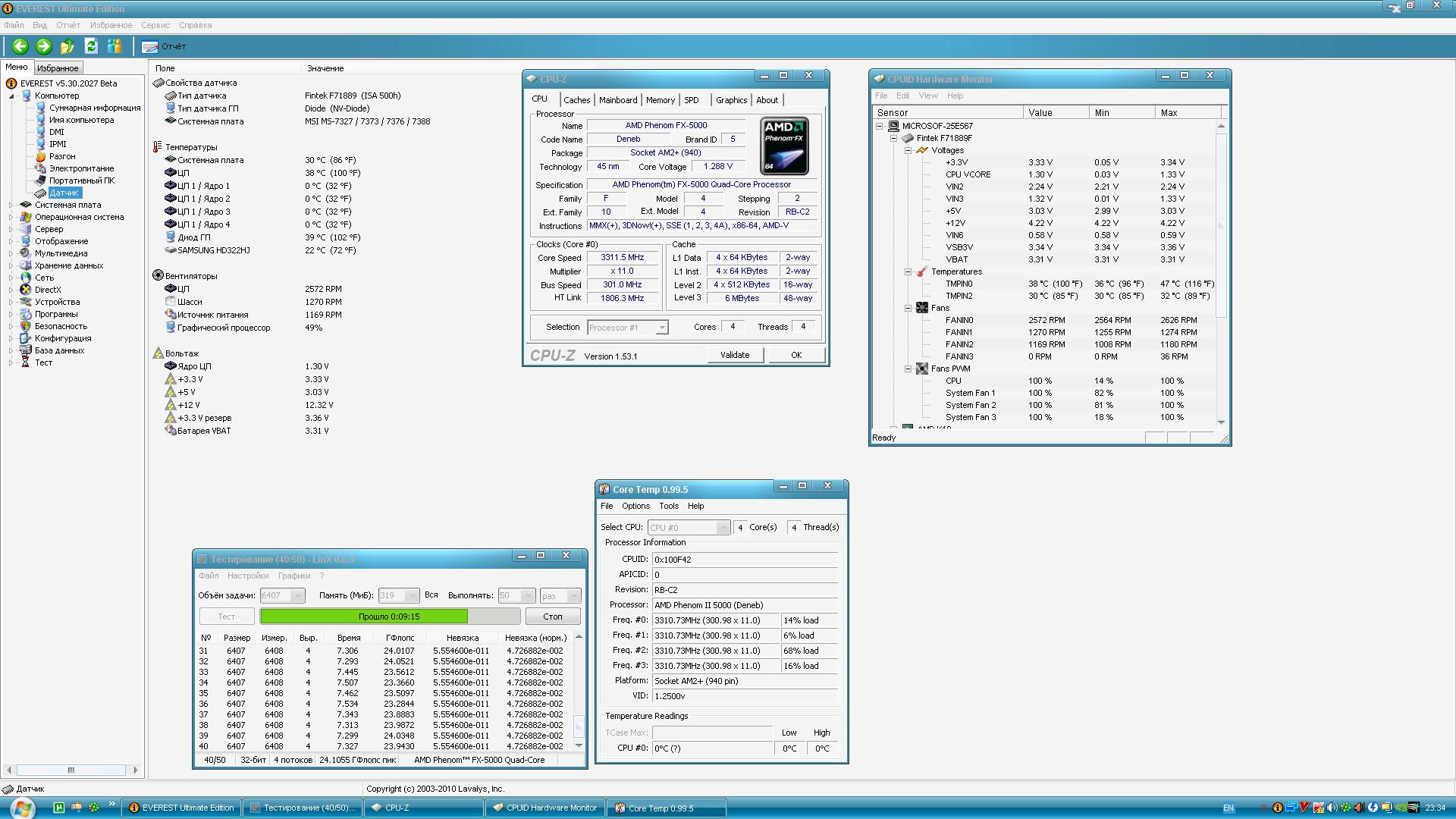
Task: Click the LinX results list scrollbar
Action: click(579, 690)
